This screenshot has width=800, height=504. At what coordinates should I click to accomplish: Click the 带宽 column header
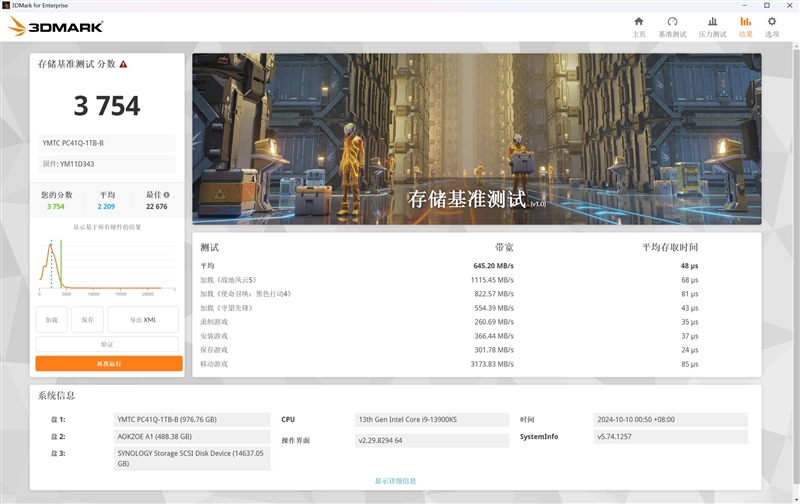pyautogui.click(x=504, y=247)
